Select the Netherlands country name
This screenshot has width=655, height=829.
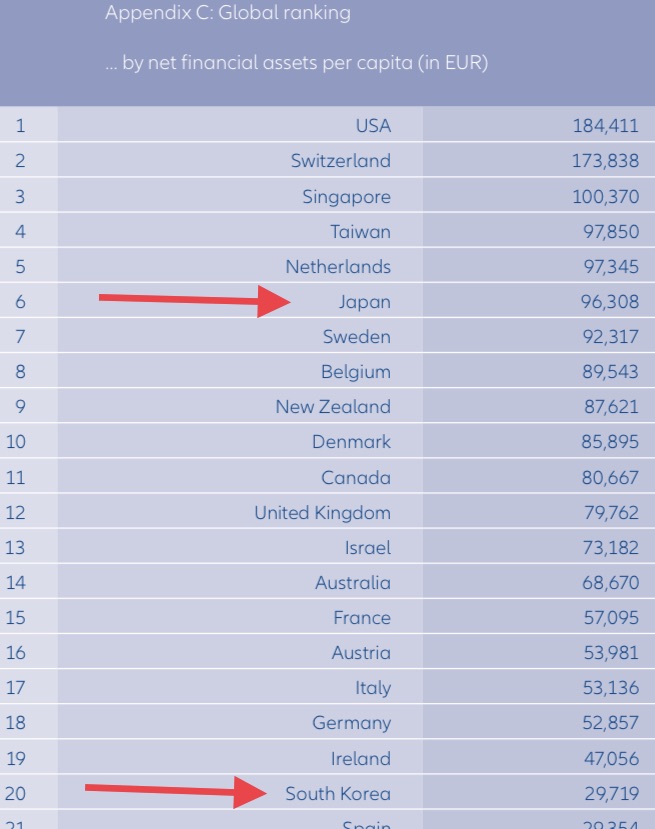tap(338, 267)
